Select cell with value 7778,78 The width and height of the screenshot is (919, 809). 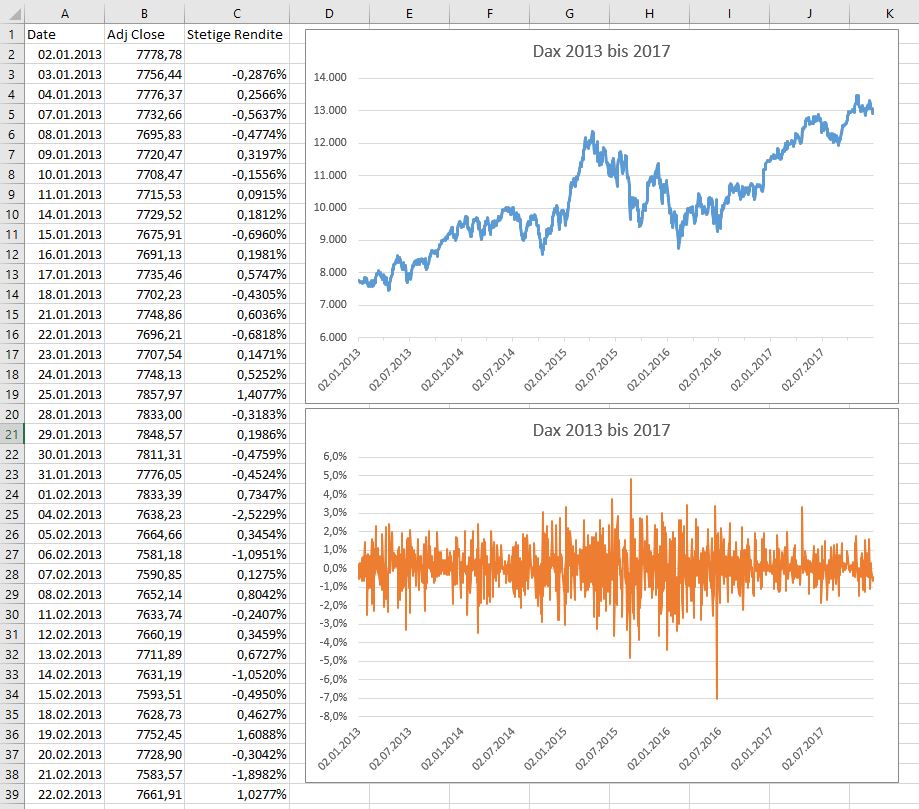(144, 55)
